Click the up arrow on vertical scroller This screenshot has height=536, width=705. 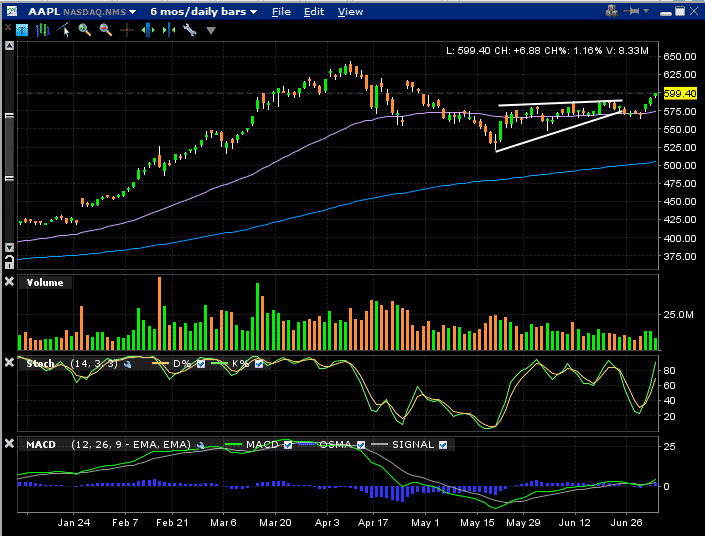[9, 45]
